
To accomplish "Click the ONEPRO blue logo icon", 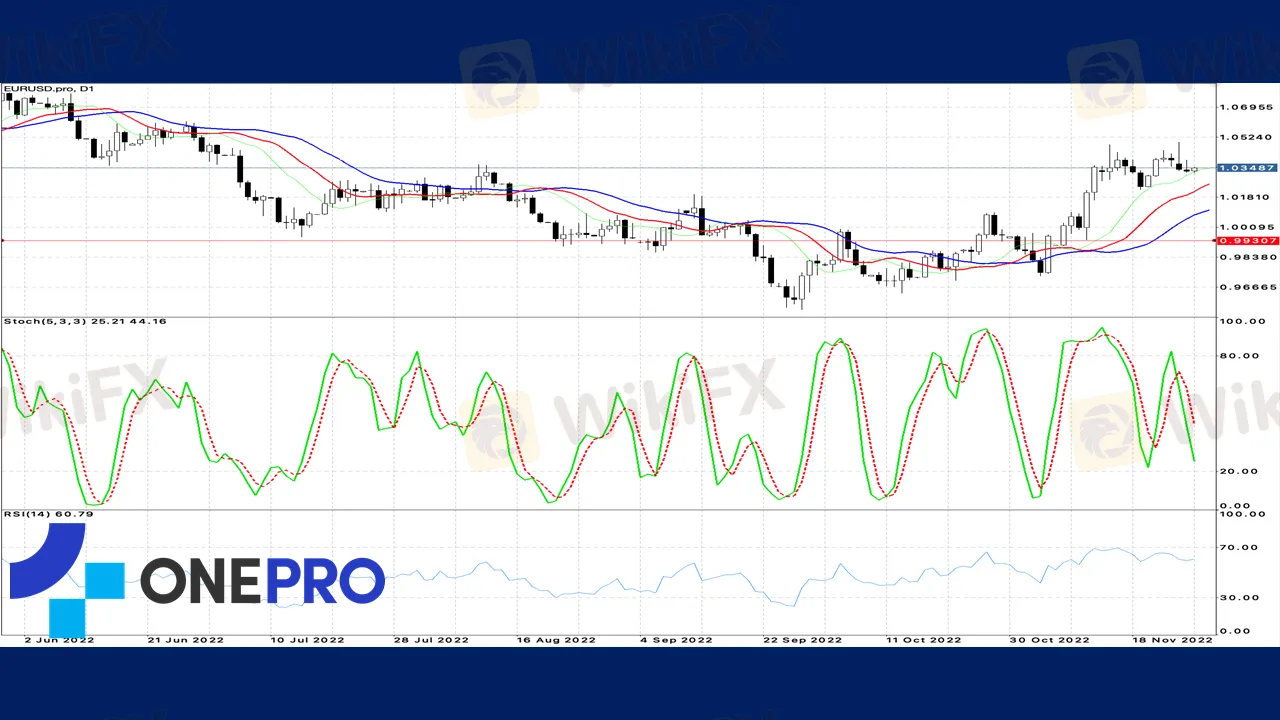I will [66, 580].
